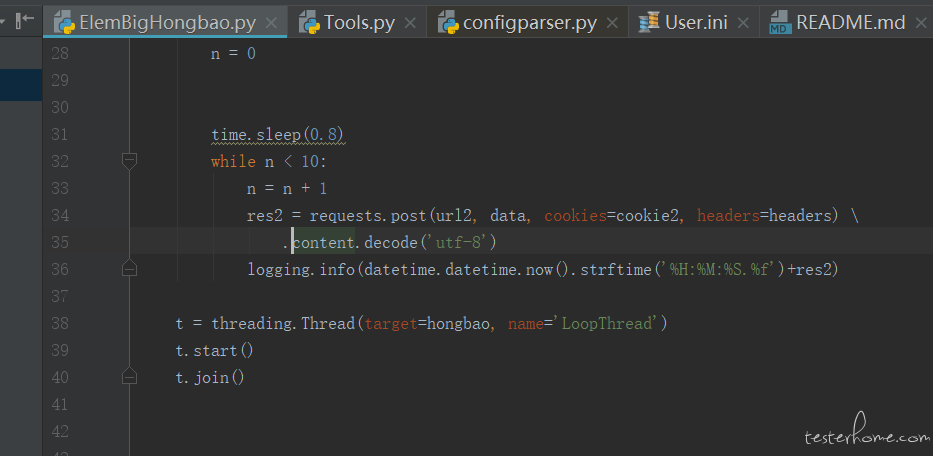Click the hide panel arrow icon
The width and height of the screenshot is (933, 456).
[25, 21]
